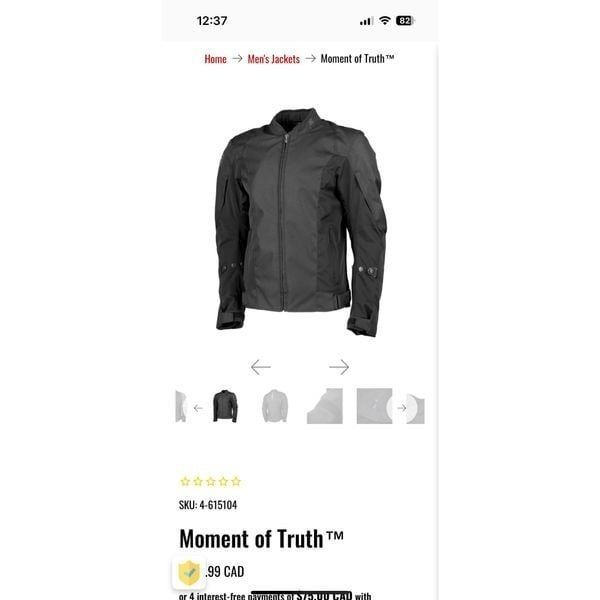The image size is (600, 600).
Task: Click the thumbnail strip right arrow
Action: pos(402,408)
